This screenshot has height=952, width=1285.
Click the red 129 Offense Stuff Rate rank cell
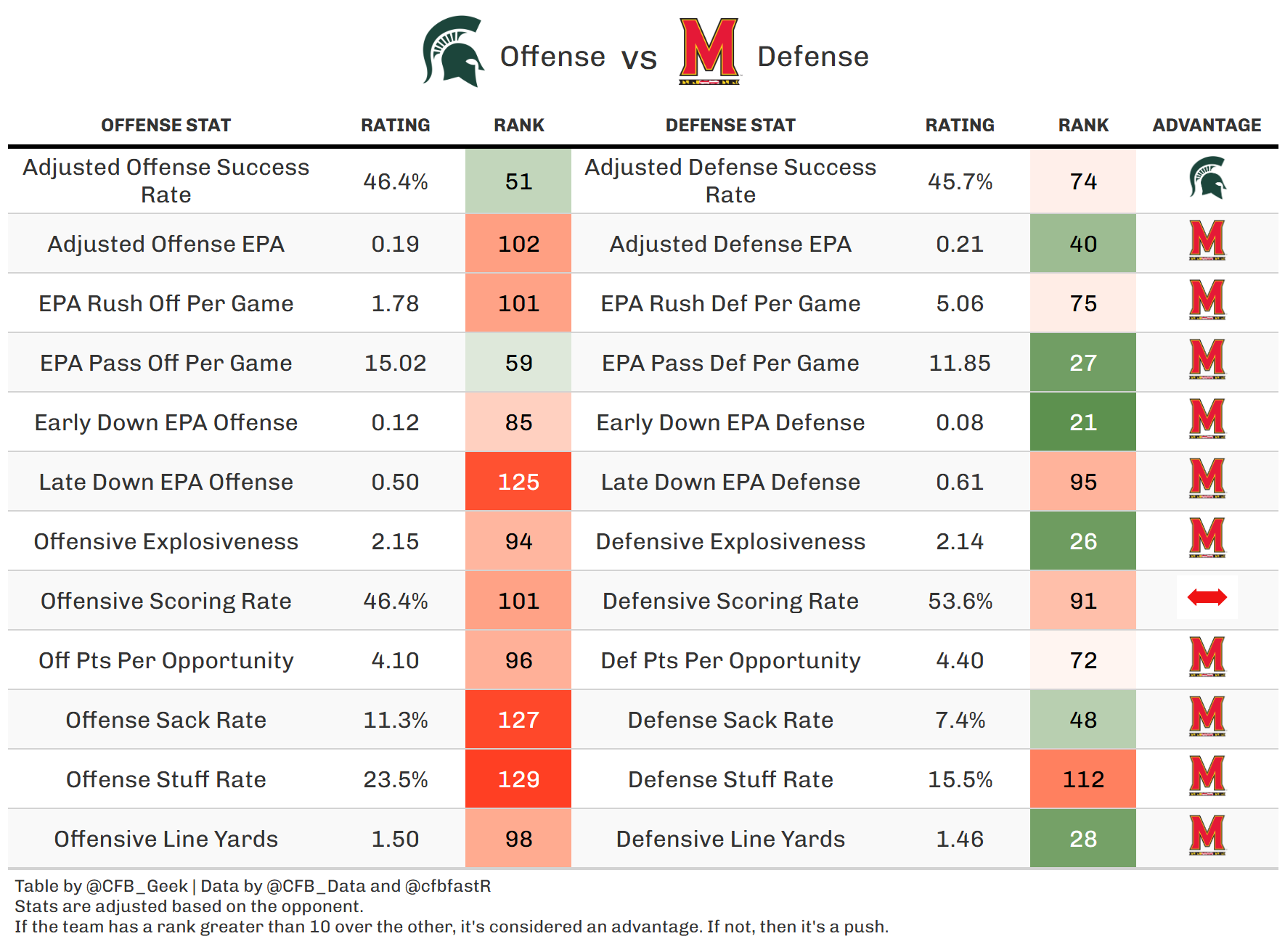coord(518,779)
